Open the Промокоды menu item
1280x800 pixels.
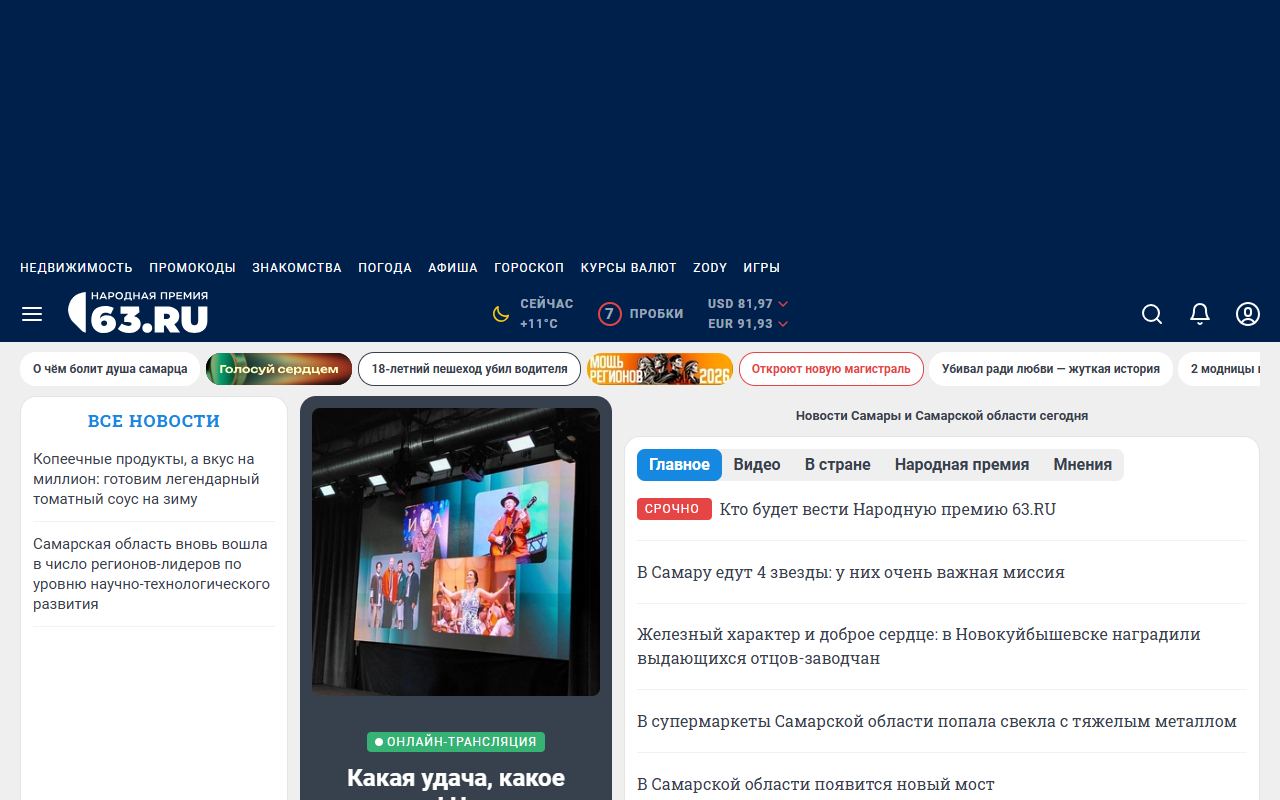point(192,268)
